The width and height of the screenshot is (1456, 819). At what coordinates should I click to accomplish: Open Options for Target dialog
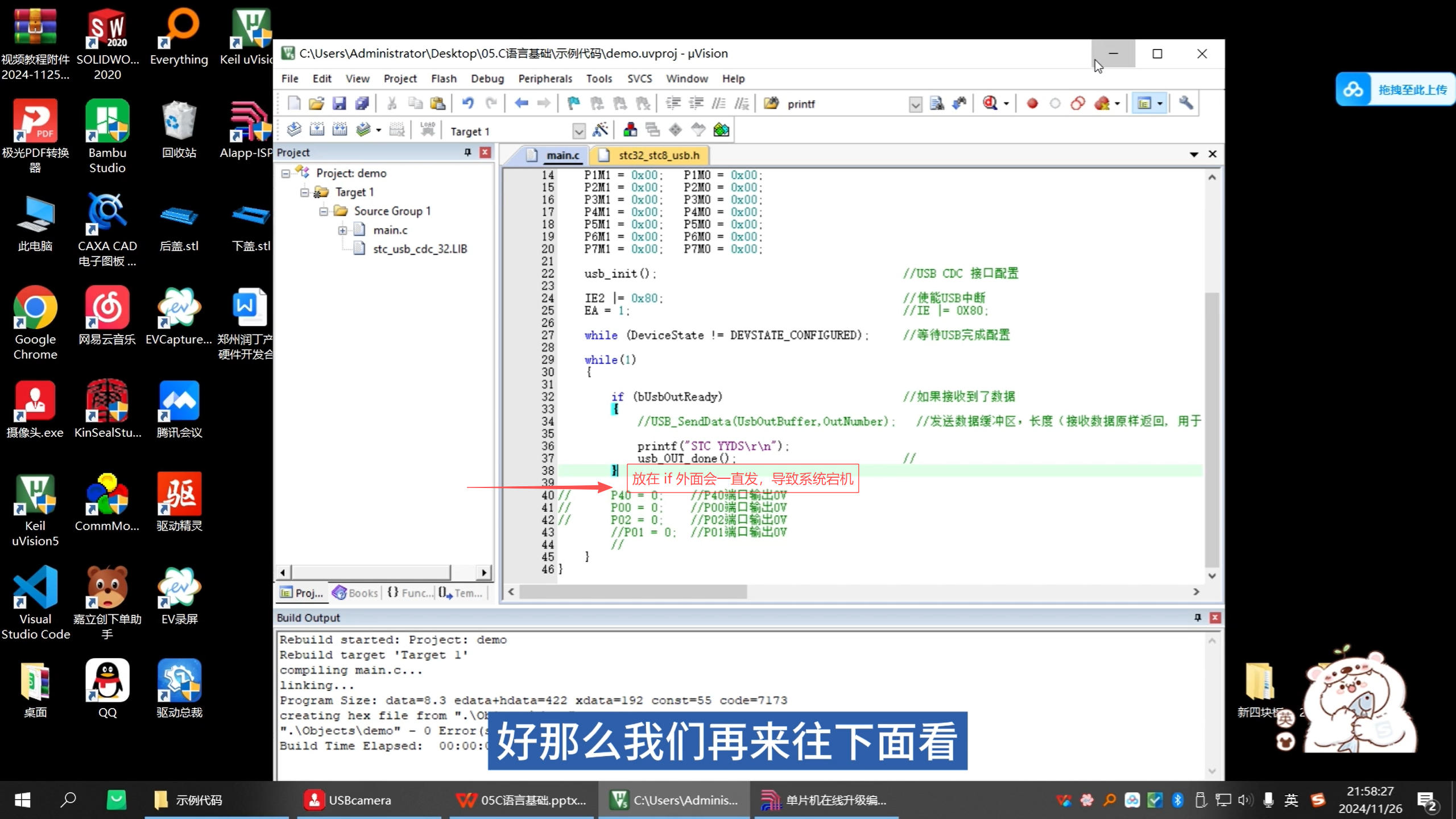click(x=601, y=130)
